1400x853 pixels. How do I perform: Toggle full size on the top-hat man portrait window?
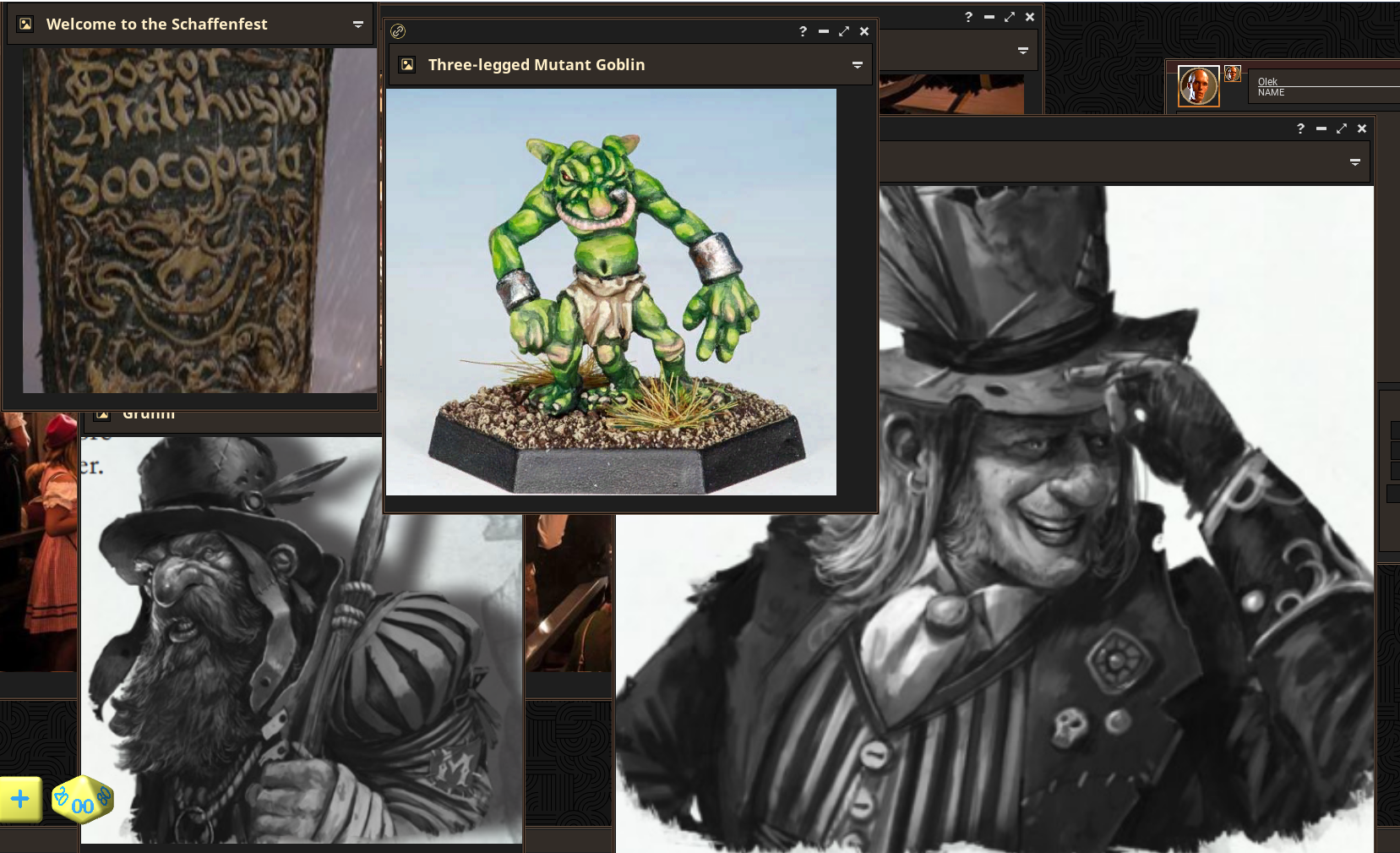point(1341,128)
